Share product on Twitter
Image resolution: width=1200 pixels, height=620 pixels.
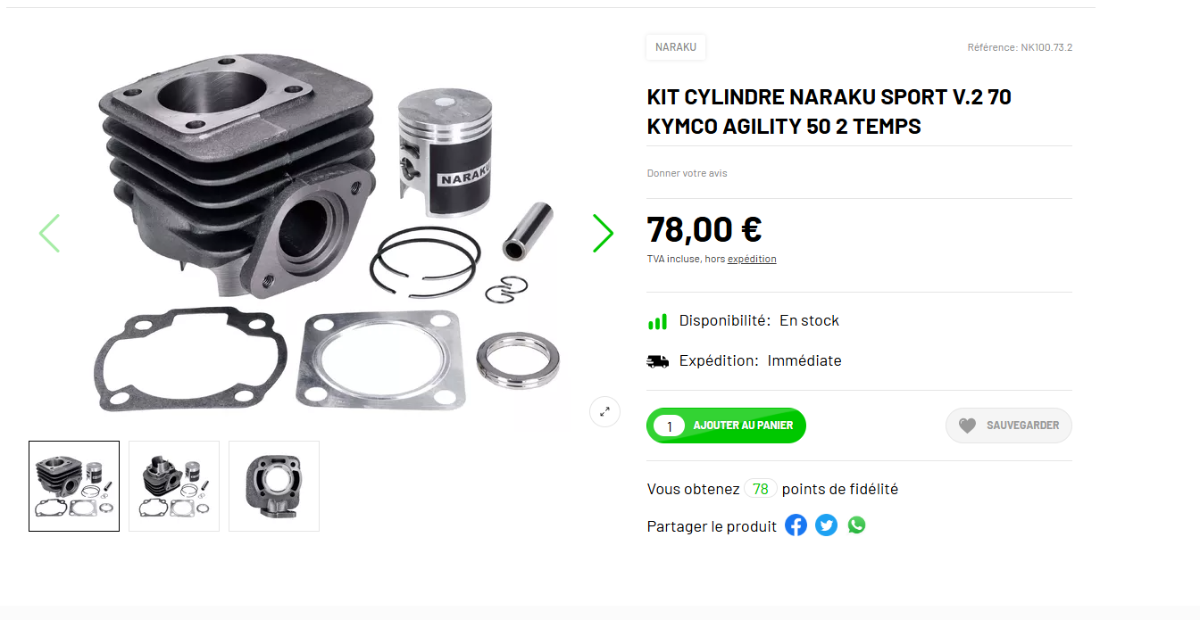tap(826, 525)
